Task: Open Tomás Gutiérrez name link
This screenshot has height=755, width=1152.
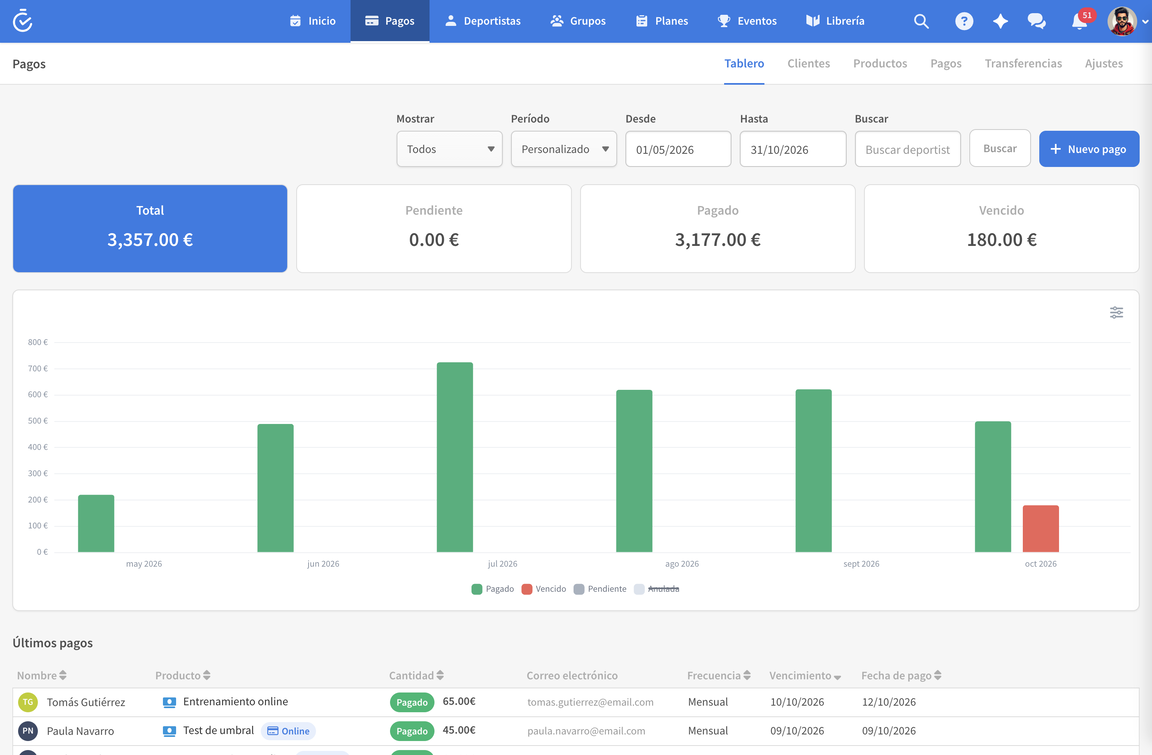Action: [x=86, y=702]
